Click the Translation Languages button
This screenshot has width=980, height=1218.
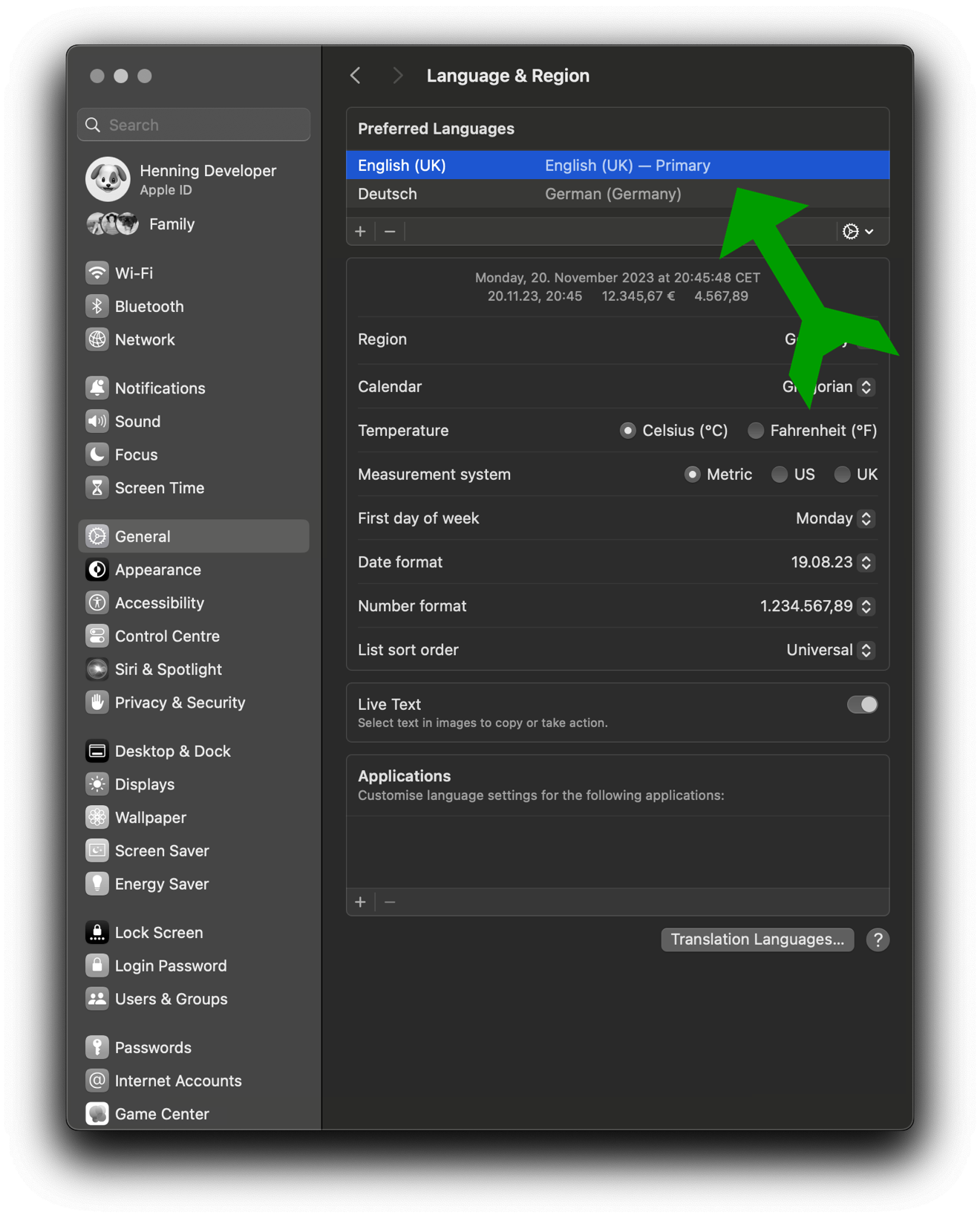click(757, 939)
